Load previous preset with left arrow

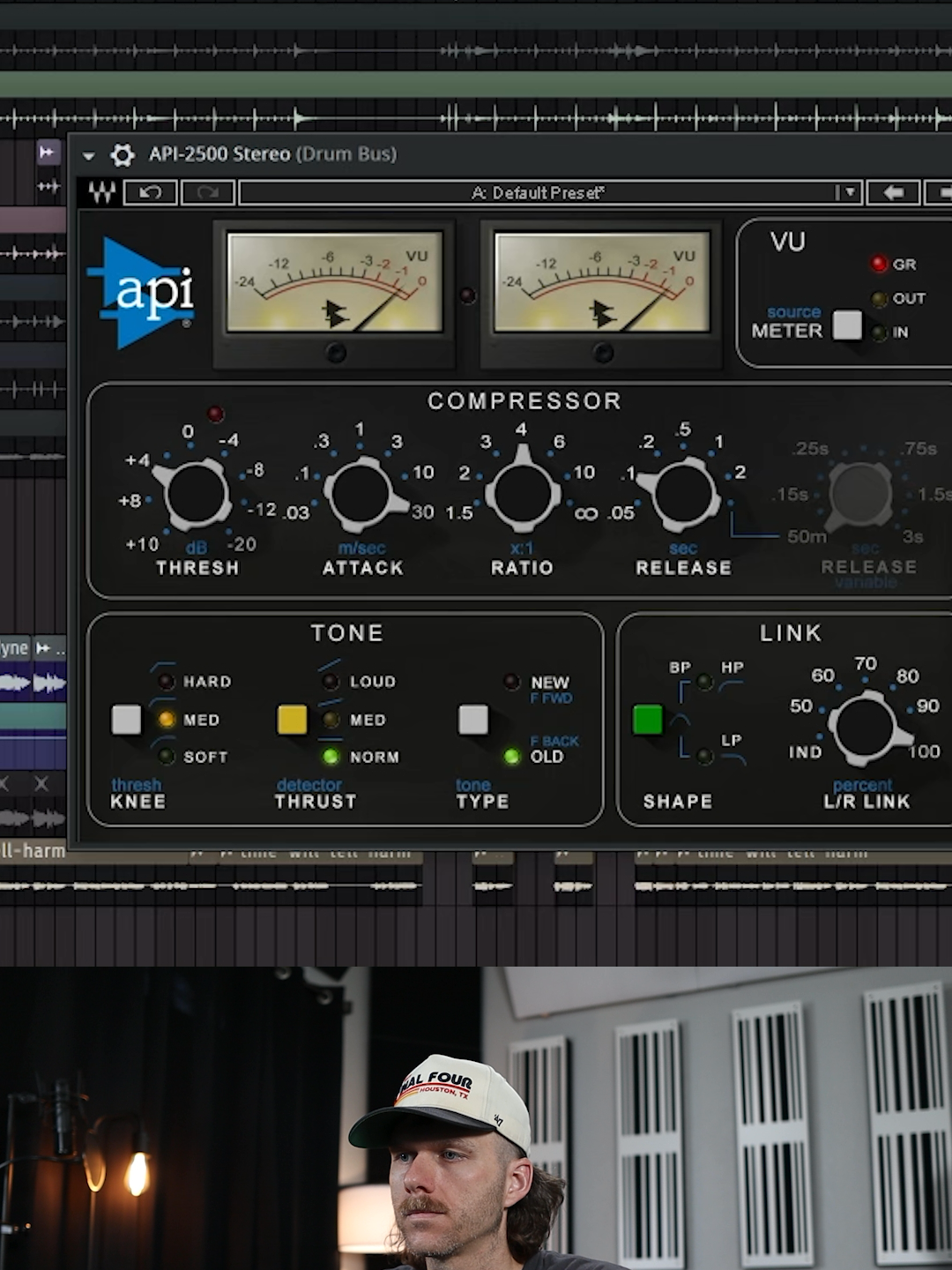(893, 192)
